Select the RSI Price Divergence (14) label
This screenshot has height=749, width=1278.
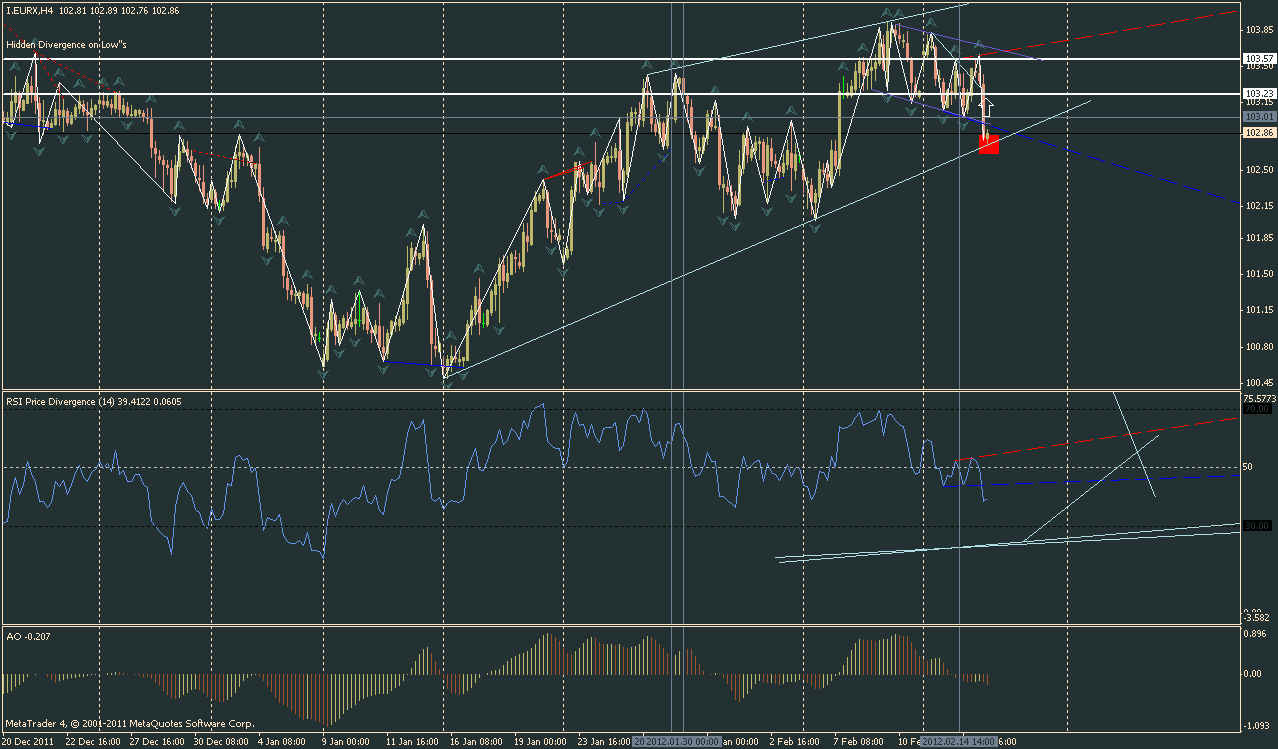click(x=78, y=402)
